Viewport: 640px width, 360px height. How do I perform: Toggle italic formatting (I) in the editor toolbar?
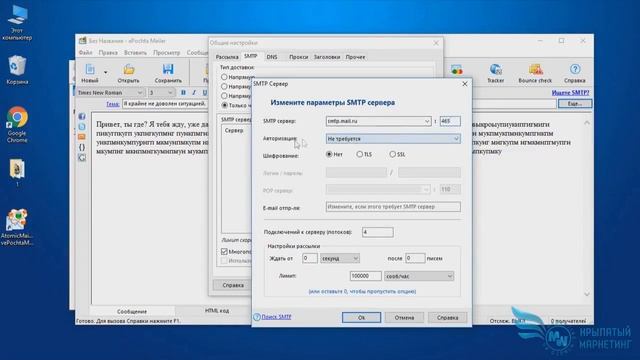coord(194,93)
